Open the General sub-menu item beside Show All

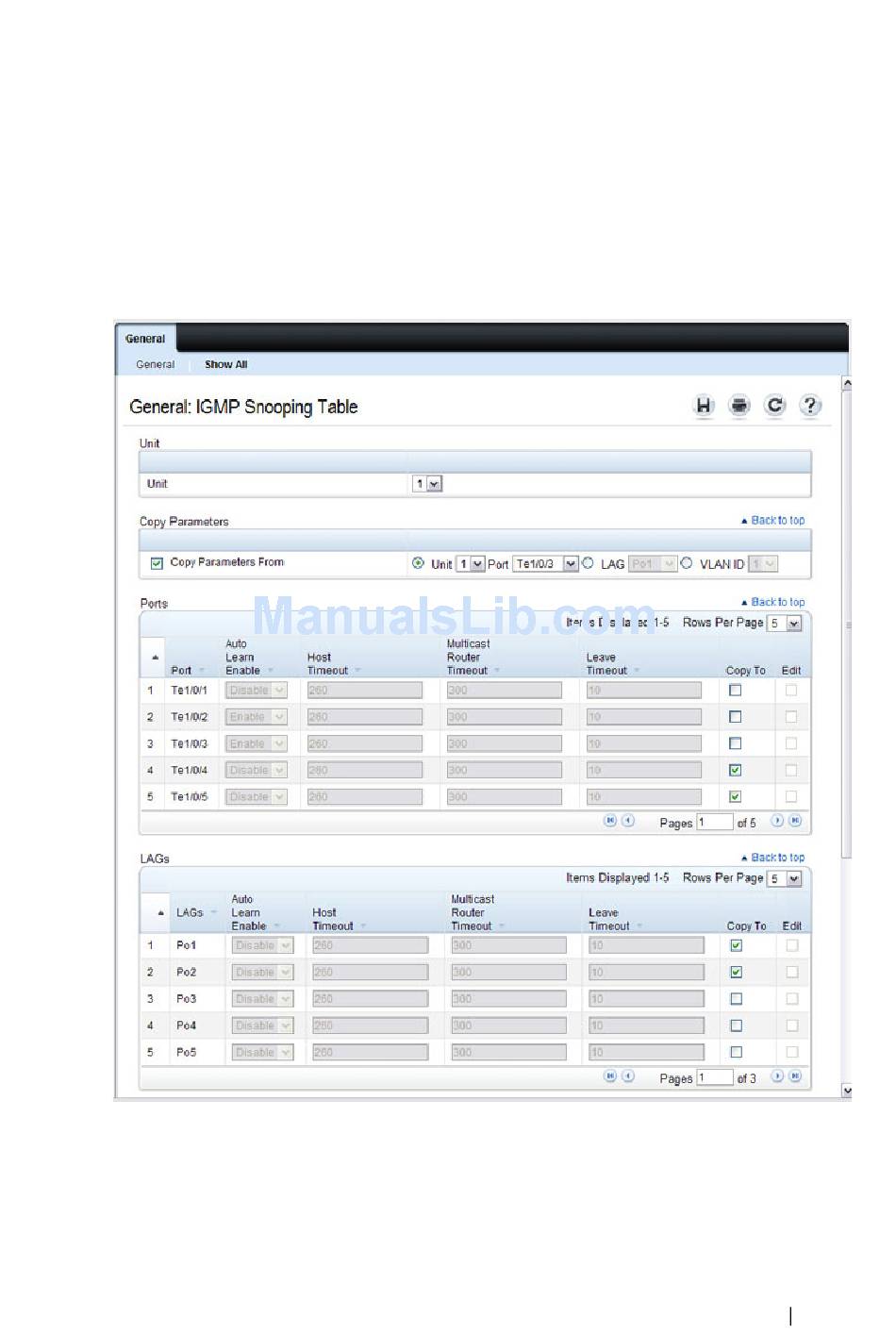(x=155, y=365)
